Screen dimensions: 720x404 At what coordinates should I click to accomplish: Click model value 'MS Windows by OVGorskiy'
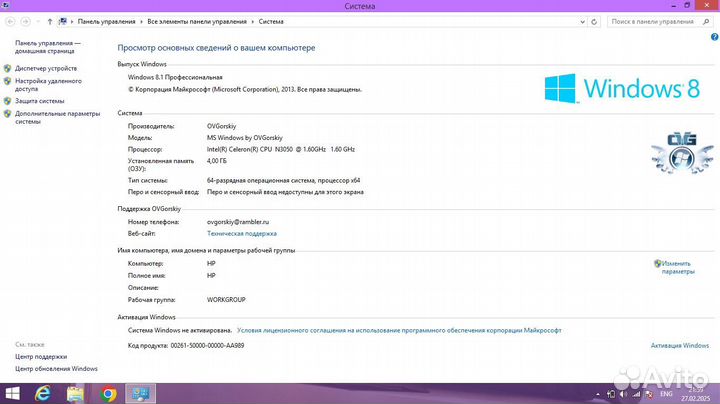coord(245,138)
